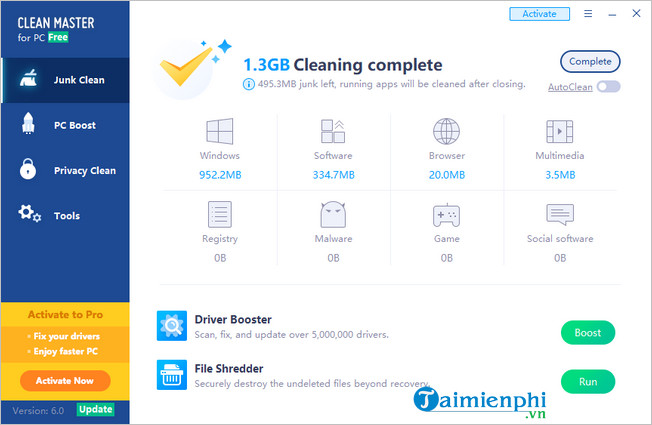
Task: Select the Browser globe icon
Action: coord(446,131)
